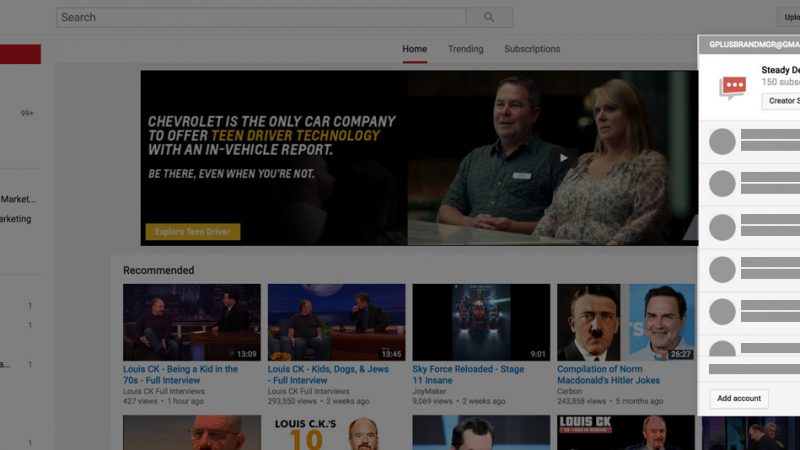The image size is (800, 450).
Task: Click the red Steady channel avatar icon
Action: 733,87
